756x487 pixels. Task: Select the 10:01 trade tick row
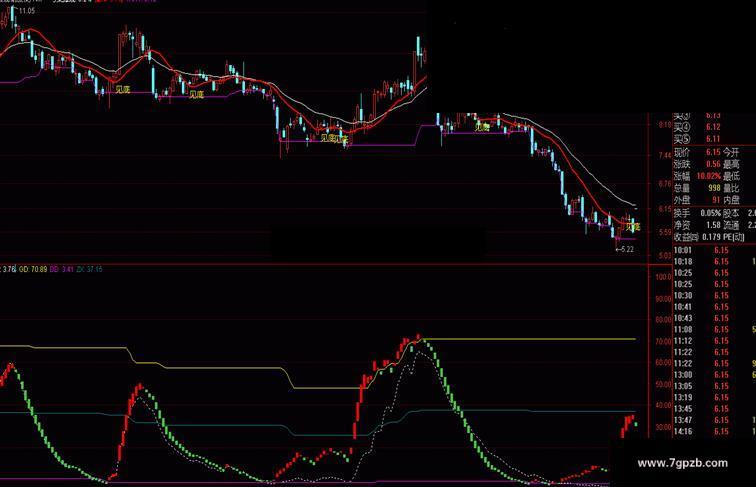pos(715,251)
